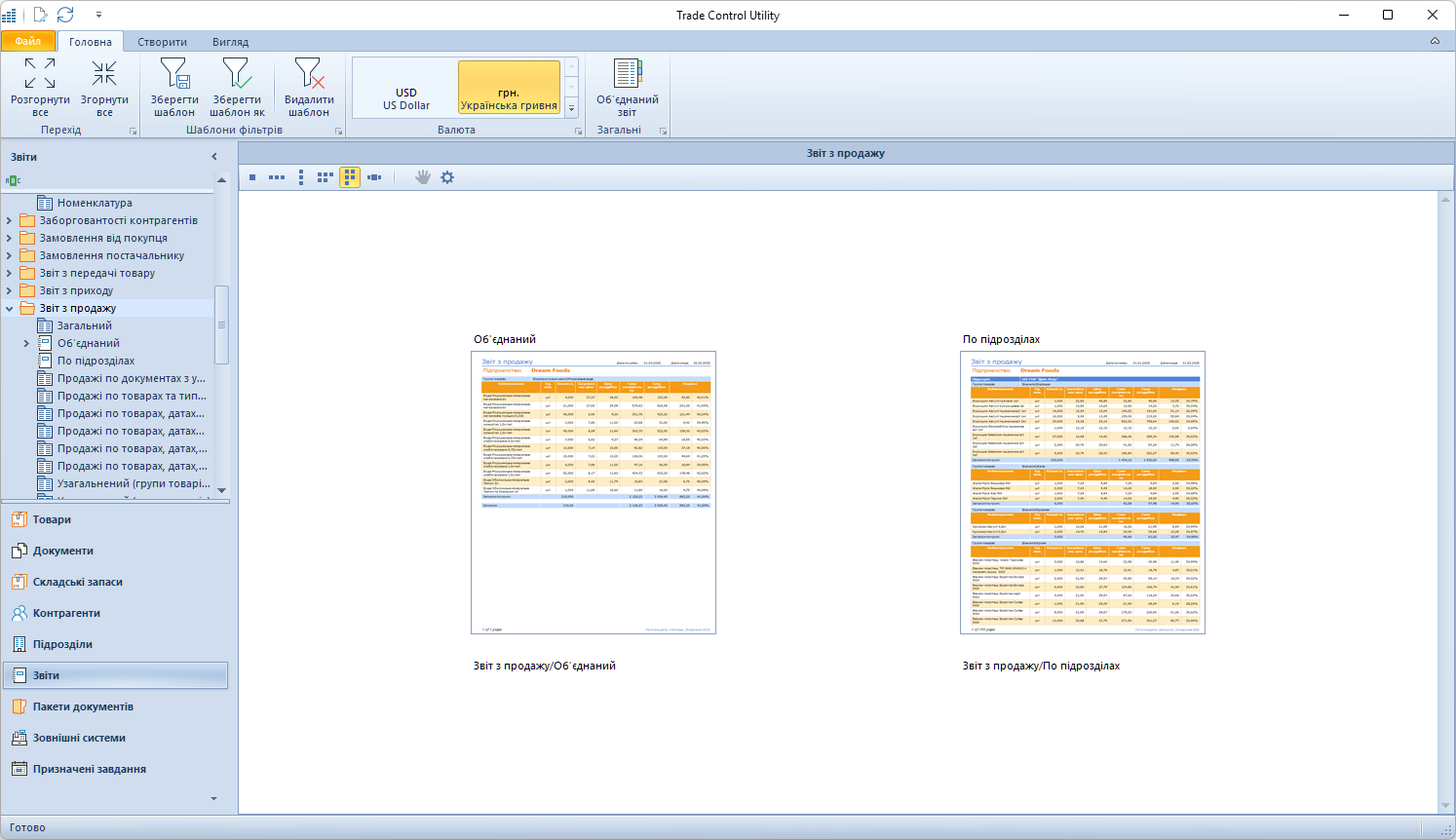
Task: Collapse the Звіт з продажу folder
Action: (10, 309)
